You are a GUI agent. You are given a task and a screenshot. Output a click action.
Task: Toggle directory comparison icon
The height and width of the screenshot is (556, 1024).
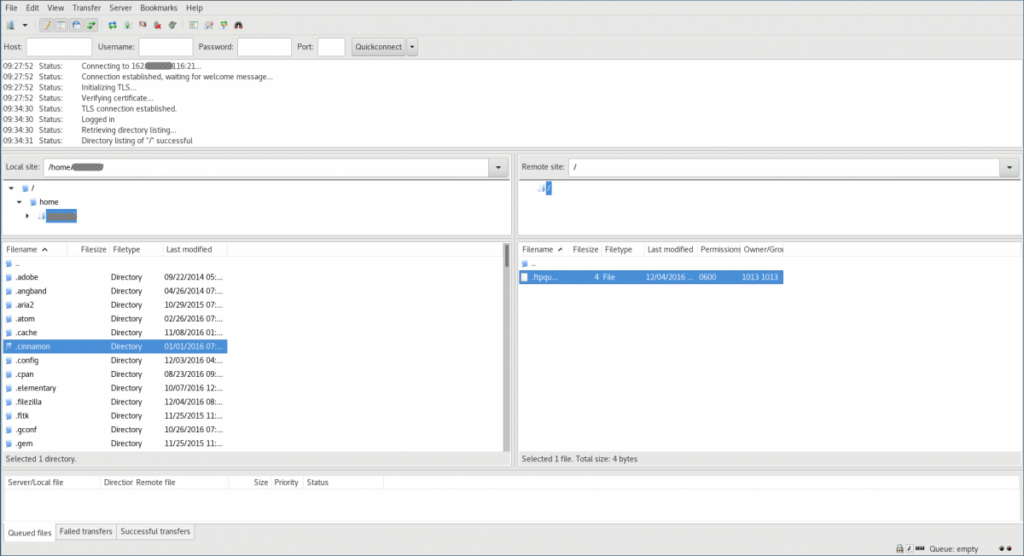click(209, 25)
